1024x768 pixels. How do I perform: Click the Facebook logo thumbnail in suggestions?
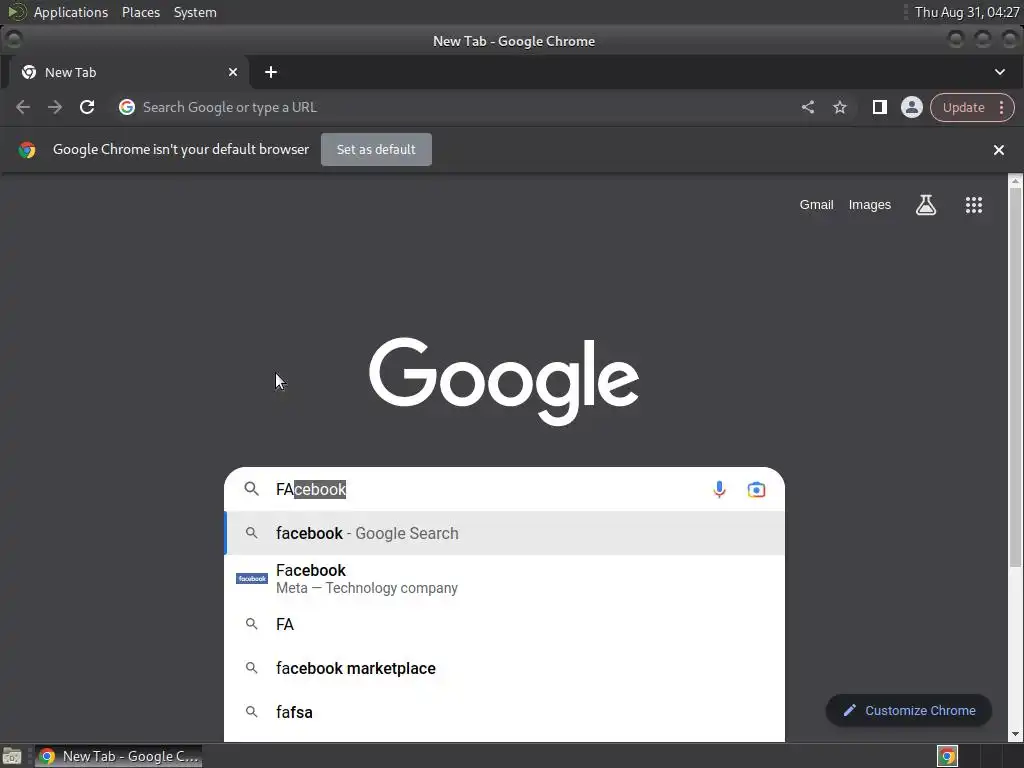251,579
